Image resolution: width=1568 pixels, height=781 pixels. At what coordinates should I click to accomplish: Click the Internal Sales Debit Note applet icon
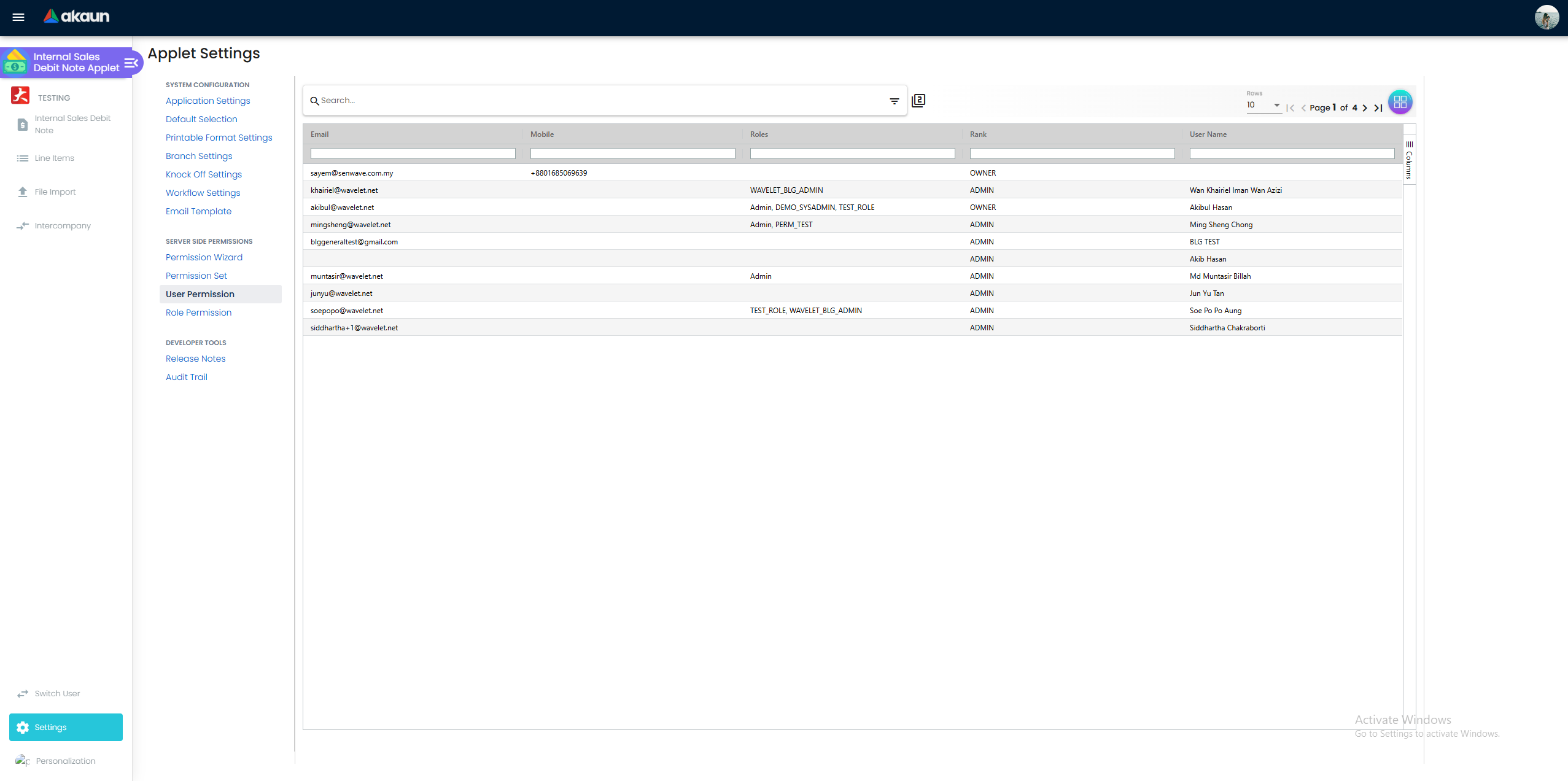16,62
